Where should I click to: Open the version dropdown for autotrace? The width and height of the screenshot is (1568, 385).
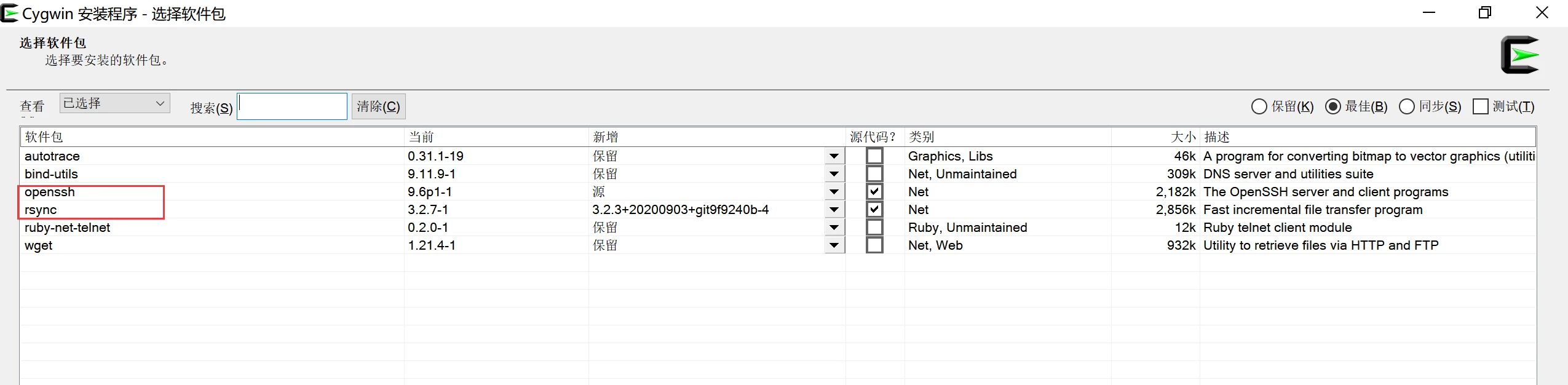834,156
